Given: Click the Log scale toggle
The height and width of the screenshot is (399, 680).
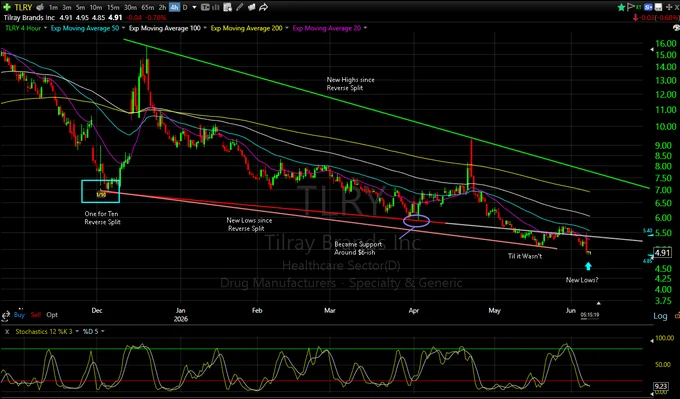Looking at the screenshot, I should (660, 316).
